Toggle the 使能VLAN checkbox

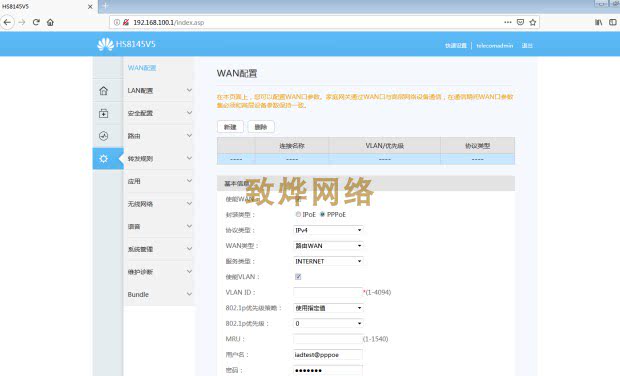click(298, 277)
